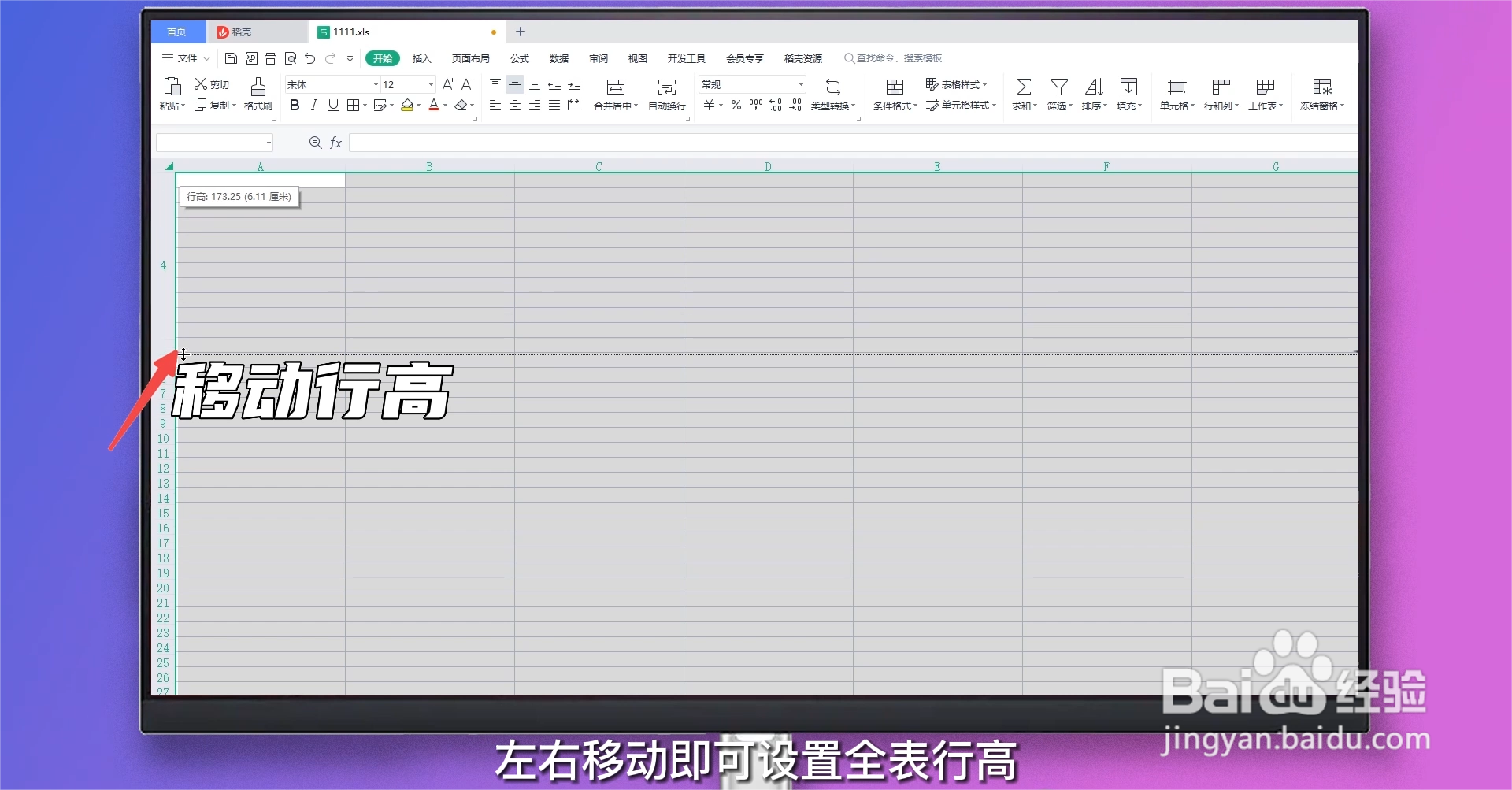Click the Thousands separator (000) icon
The width and height of the screenshot is (1512, 790).
(x=756, y=105)
